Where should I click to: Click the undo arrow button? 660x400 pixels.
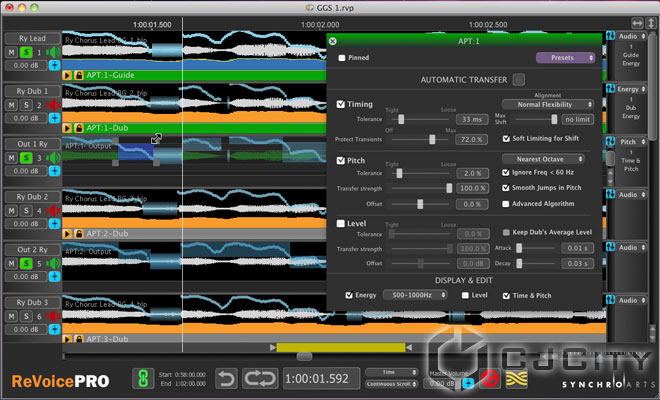[x=226, y=378]
